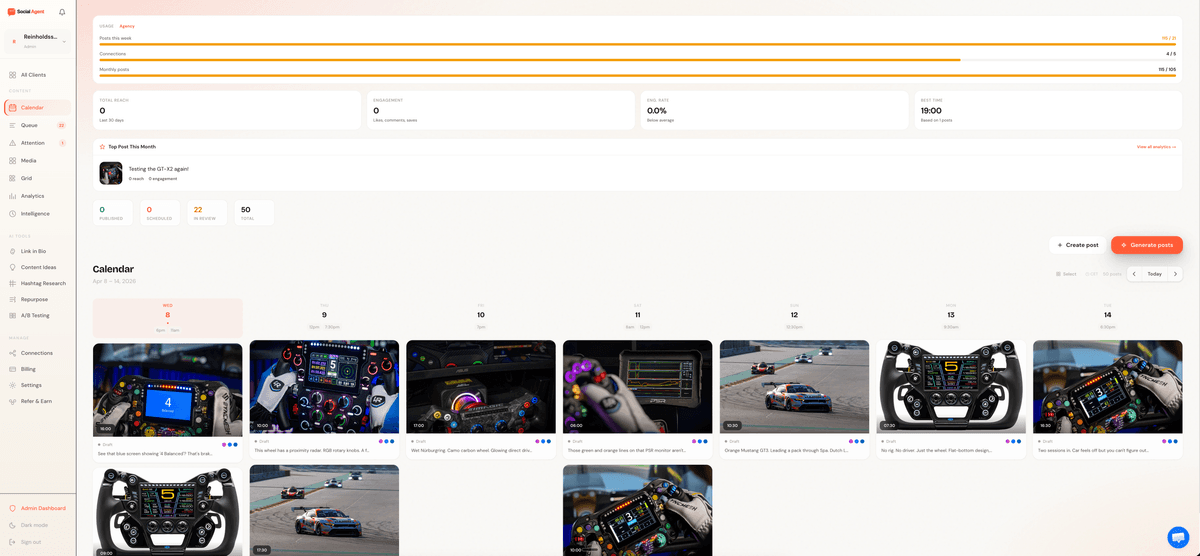Go to next week with right chevron
The image size is (1200, 556).
click(1176, 274)
